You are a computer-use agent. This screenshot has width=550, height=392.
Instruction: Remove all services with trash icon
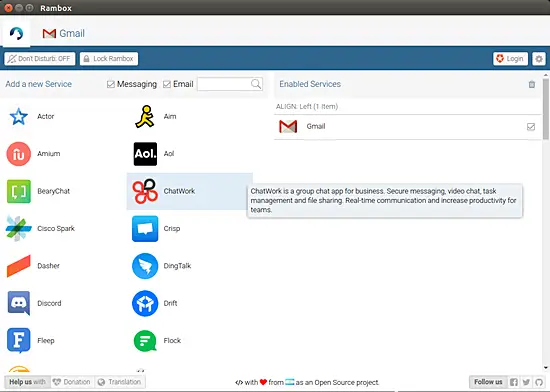(532, 84)
